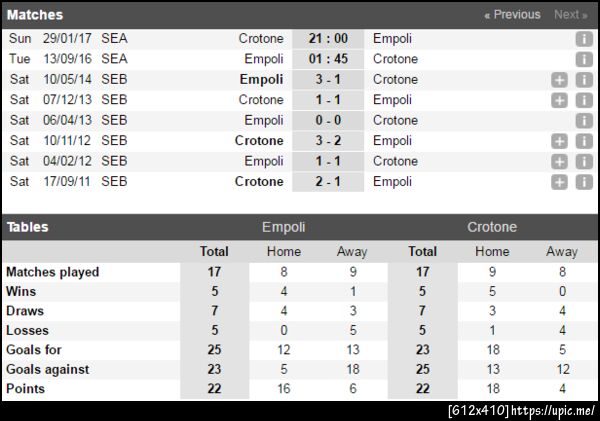Click info icon for 13/09/16 match

point(584,59)
